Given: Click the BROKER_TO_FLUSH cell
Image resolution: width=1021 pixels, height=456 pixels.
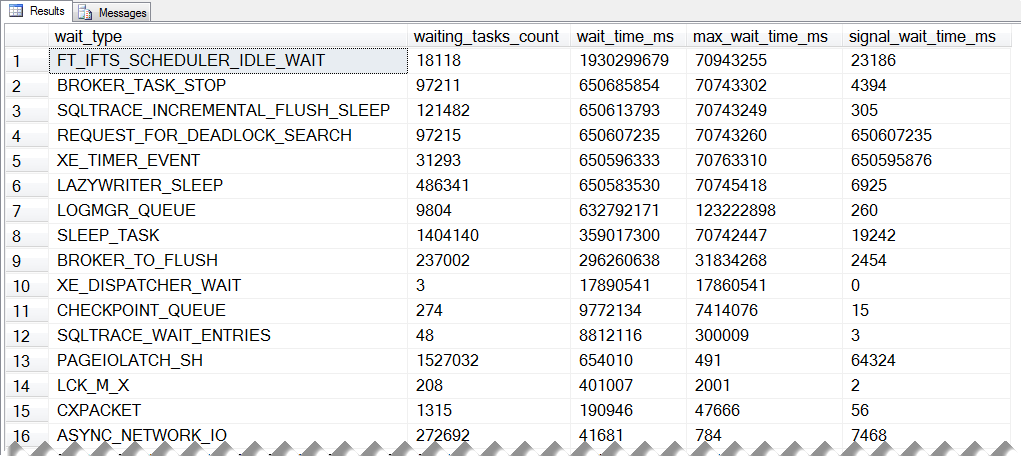Looking at the screenshot, I should pyautogui.click(x=229, y=261).
